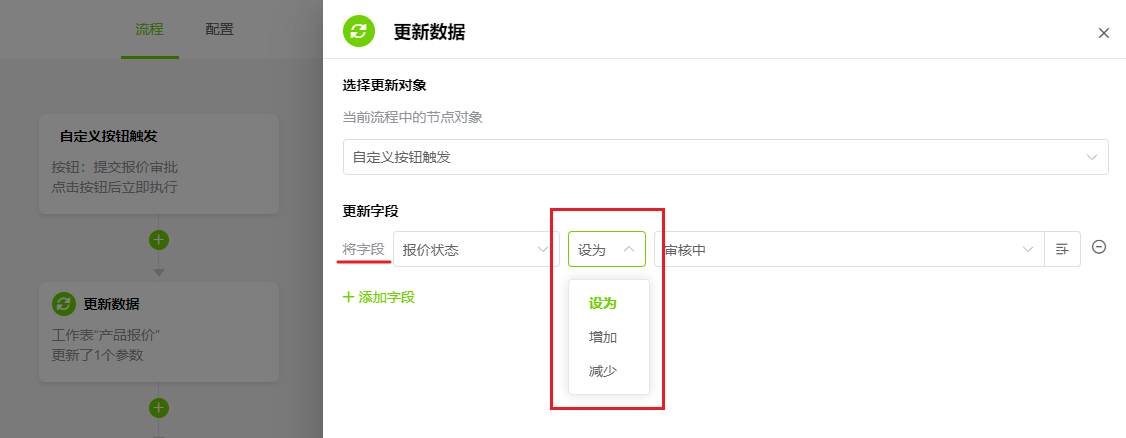The height and width of the screenshot is (438, 1126).
Task: Click the plus node button below 更新数据 card
Action: point(159,408)
